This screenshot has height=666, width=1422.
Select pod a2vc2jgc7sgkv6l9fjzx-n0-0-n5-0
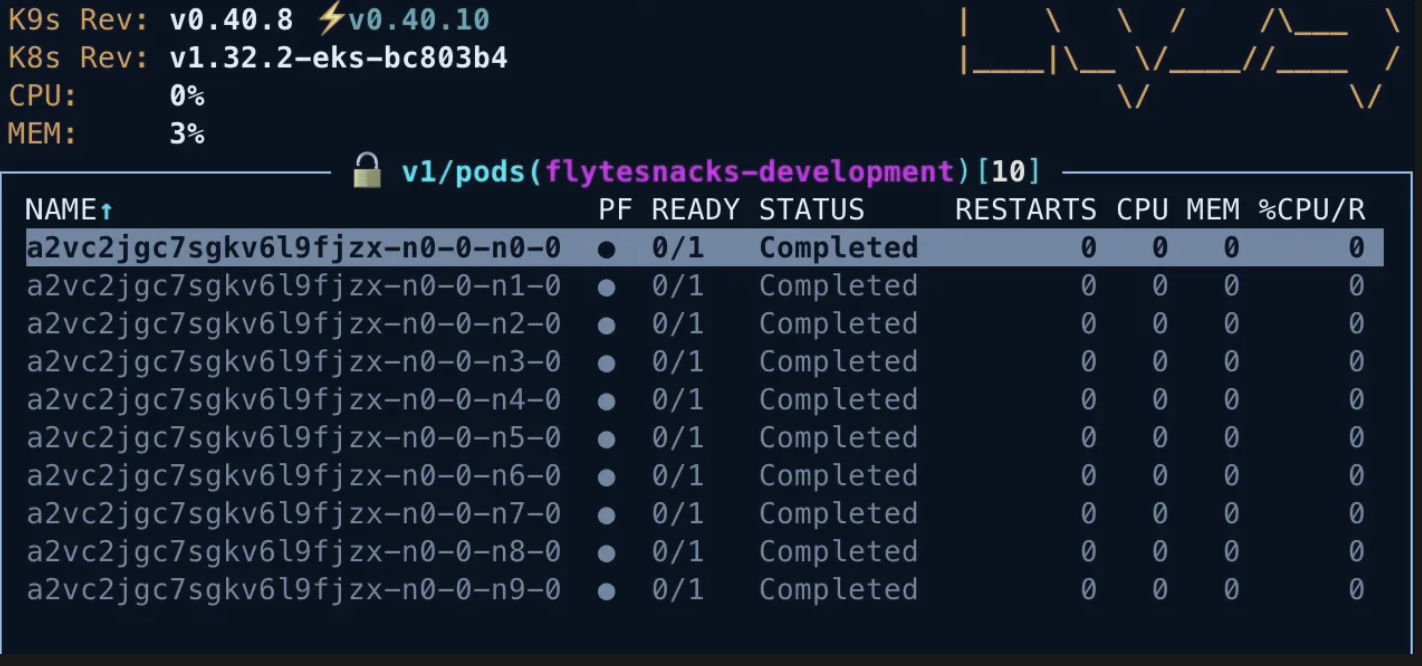pyautogui.click(x=704, y=438)
